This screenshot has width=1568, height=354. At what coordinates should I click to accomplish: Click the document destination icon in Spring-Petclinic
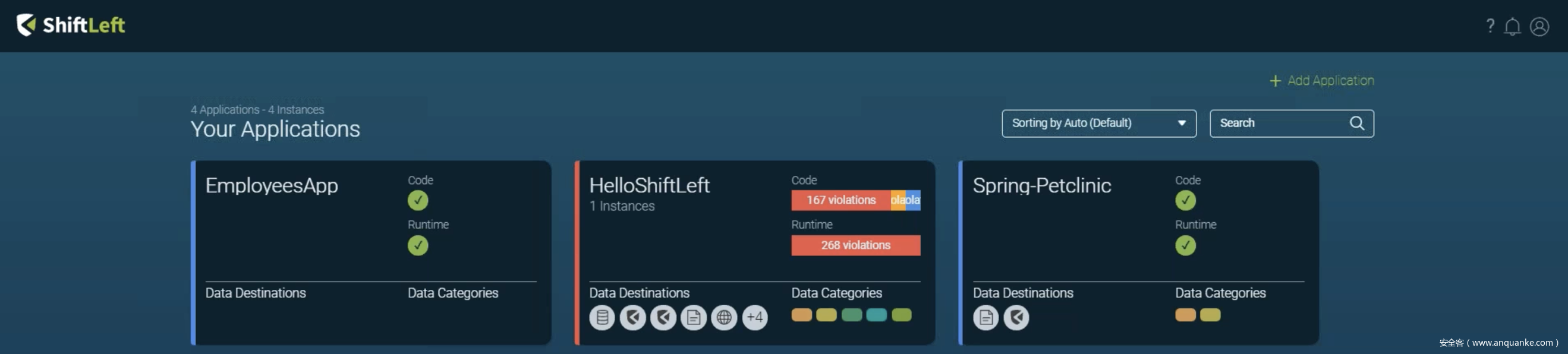[x=985, y=317]
